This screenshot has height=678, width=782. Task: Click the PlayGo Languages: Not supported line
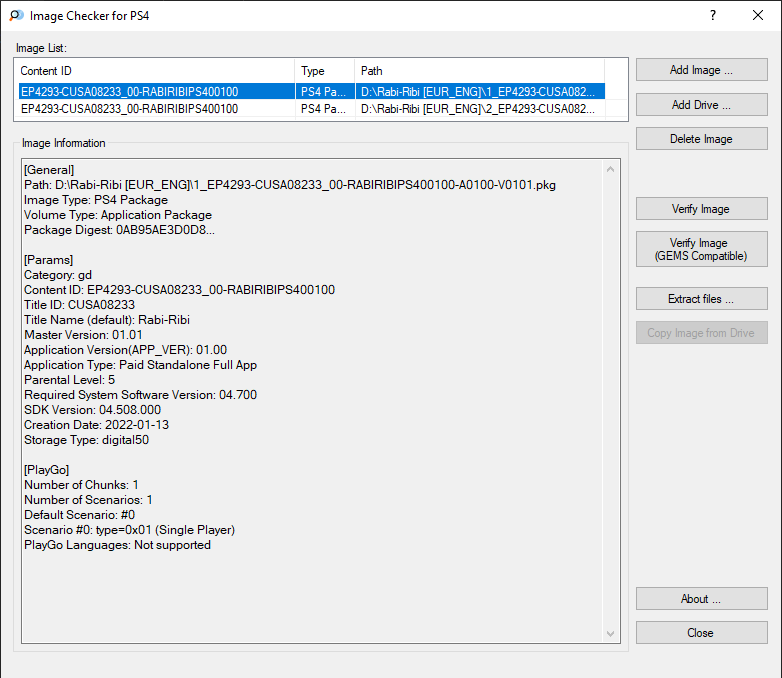coord(117,545)
